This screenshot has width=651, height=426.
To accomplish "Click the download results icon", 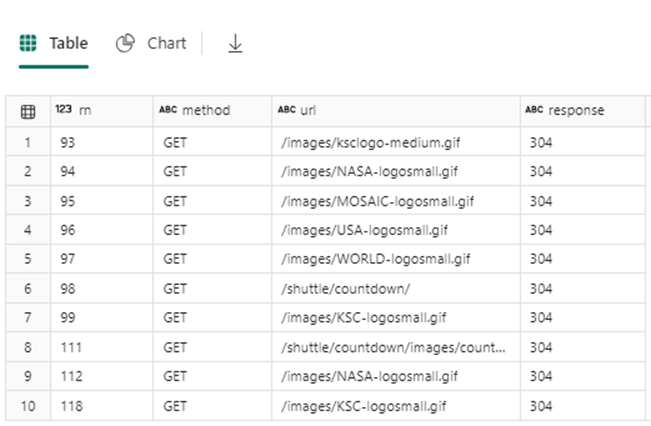I will click(x=235, y=44).
